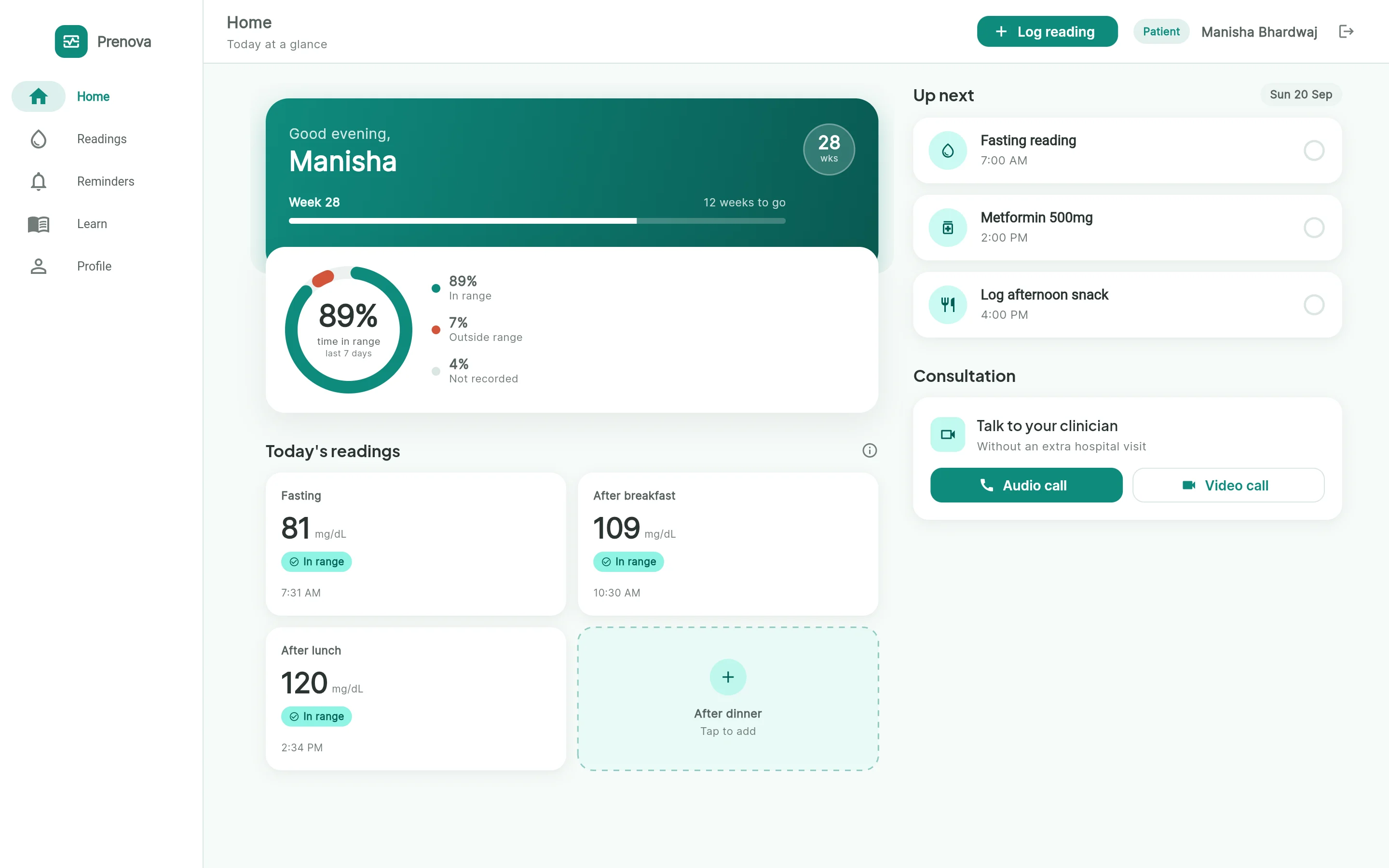Open the Home menu item
The image size is (1389, 868).
tap(101, 96)
